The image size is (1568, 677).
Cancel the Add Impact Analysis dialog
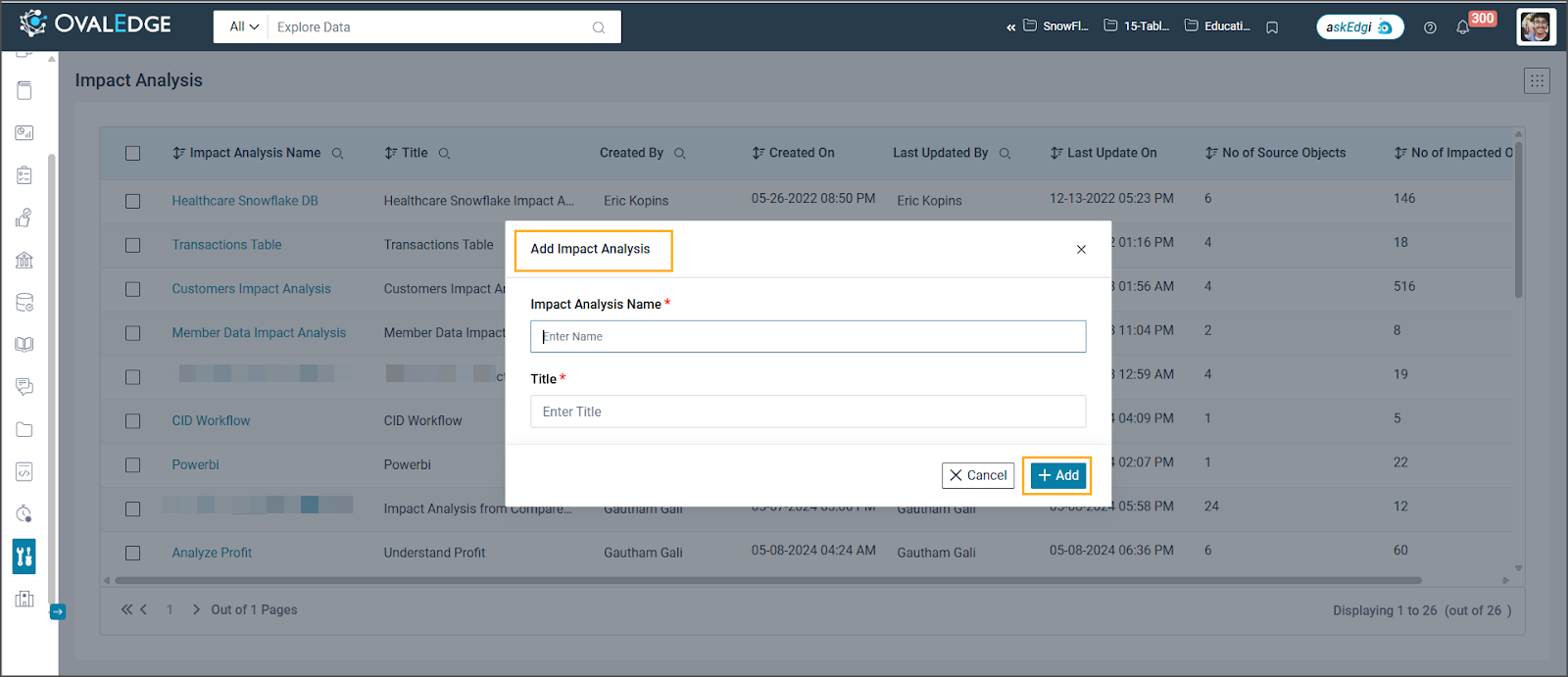coord(977,475)
